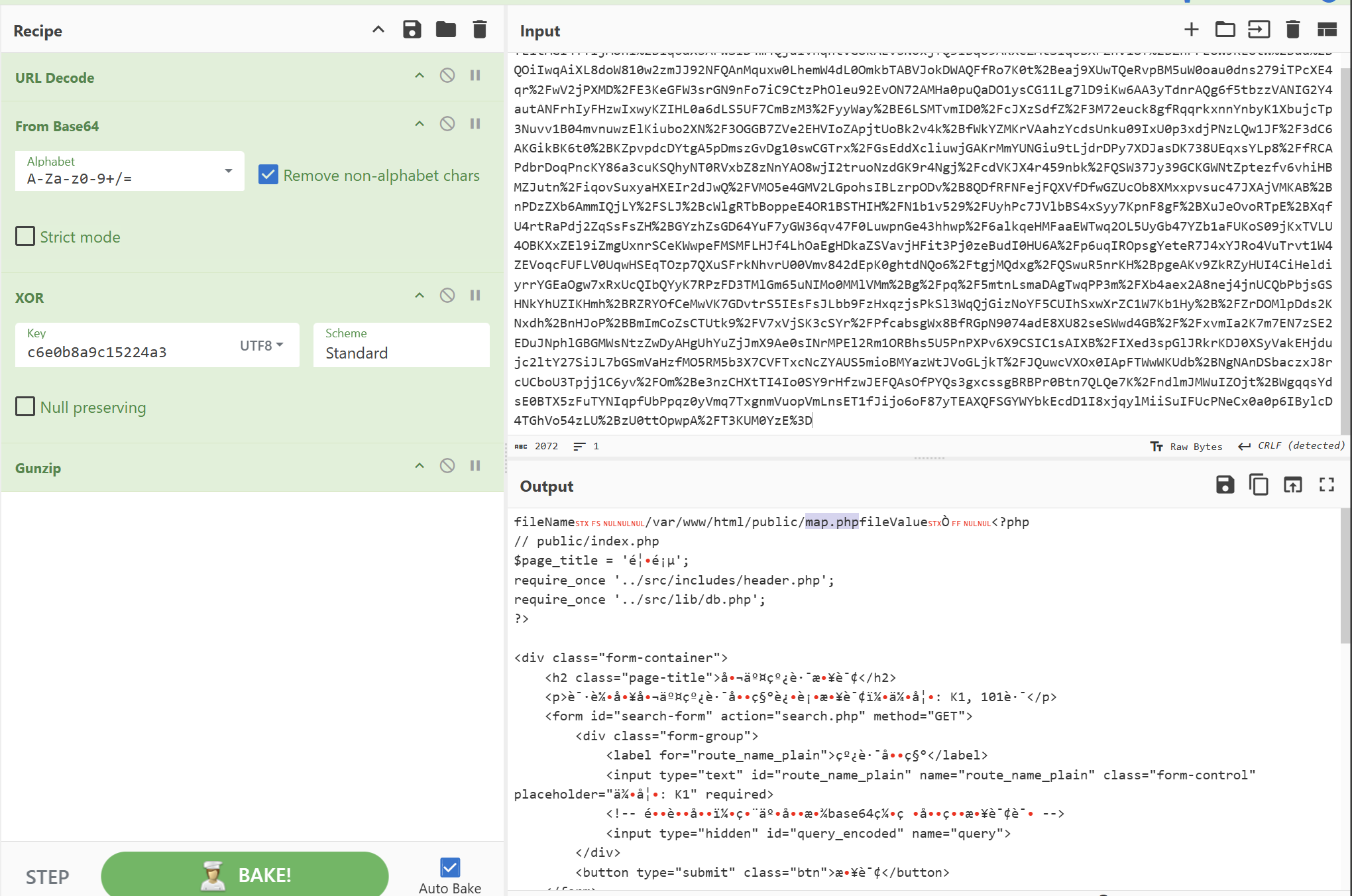The height and width of the screenshot is (896, 1352).
Task: Disable the XOR operation
Action: [447, 296]
